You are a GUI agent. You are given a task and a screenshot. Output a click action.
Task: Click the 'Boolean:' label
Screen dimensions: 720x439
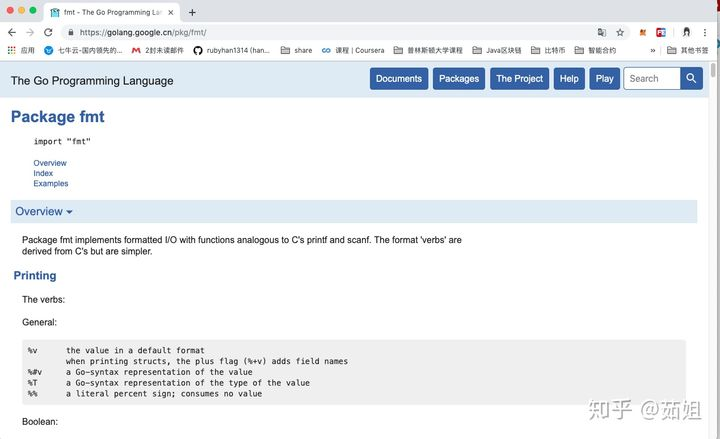pos(40,422)
